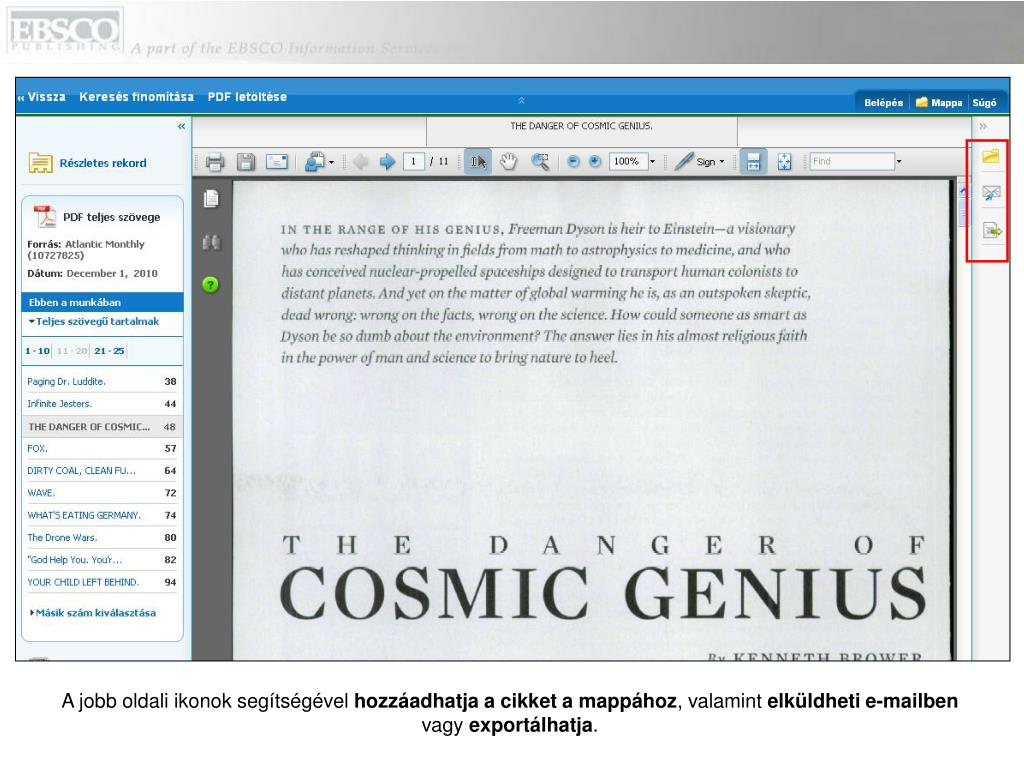Show articles 1 - 10

(x=37, y=351)
